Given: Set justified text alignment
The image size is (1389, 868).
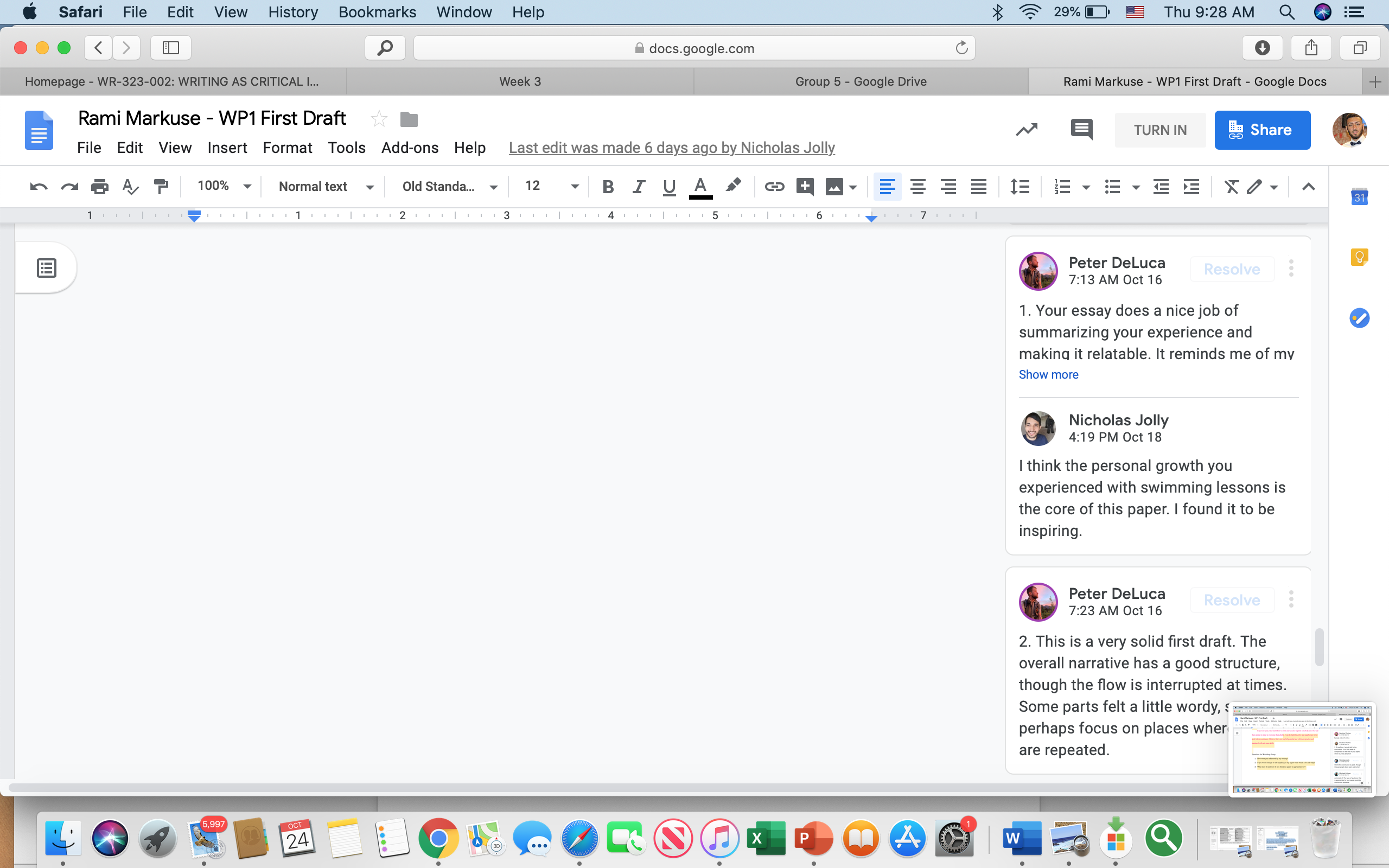Looking at the screenshot, I should [x=979, y=187].
